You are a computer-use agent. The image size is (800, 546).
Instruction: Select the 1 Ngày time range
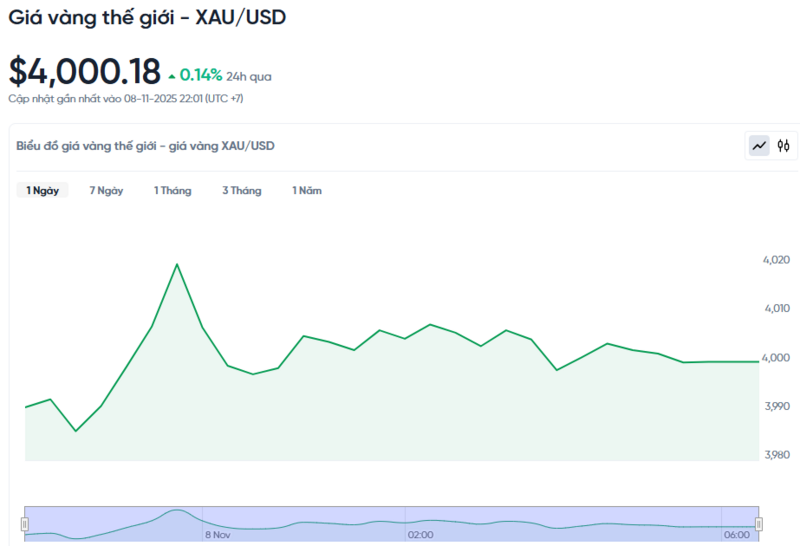tap(42, 191)
